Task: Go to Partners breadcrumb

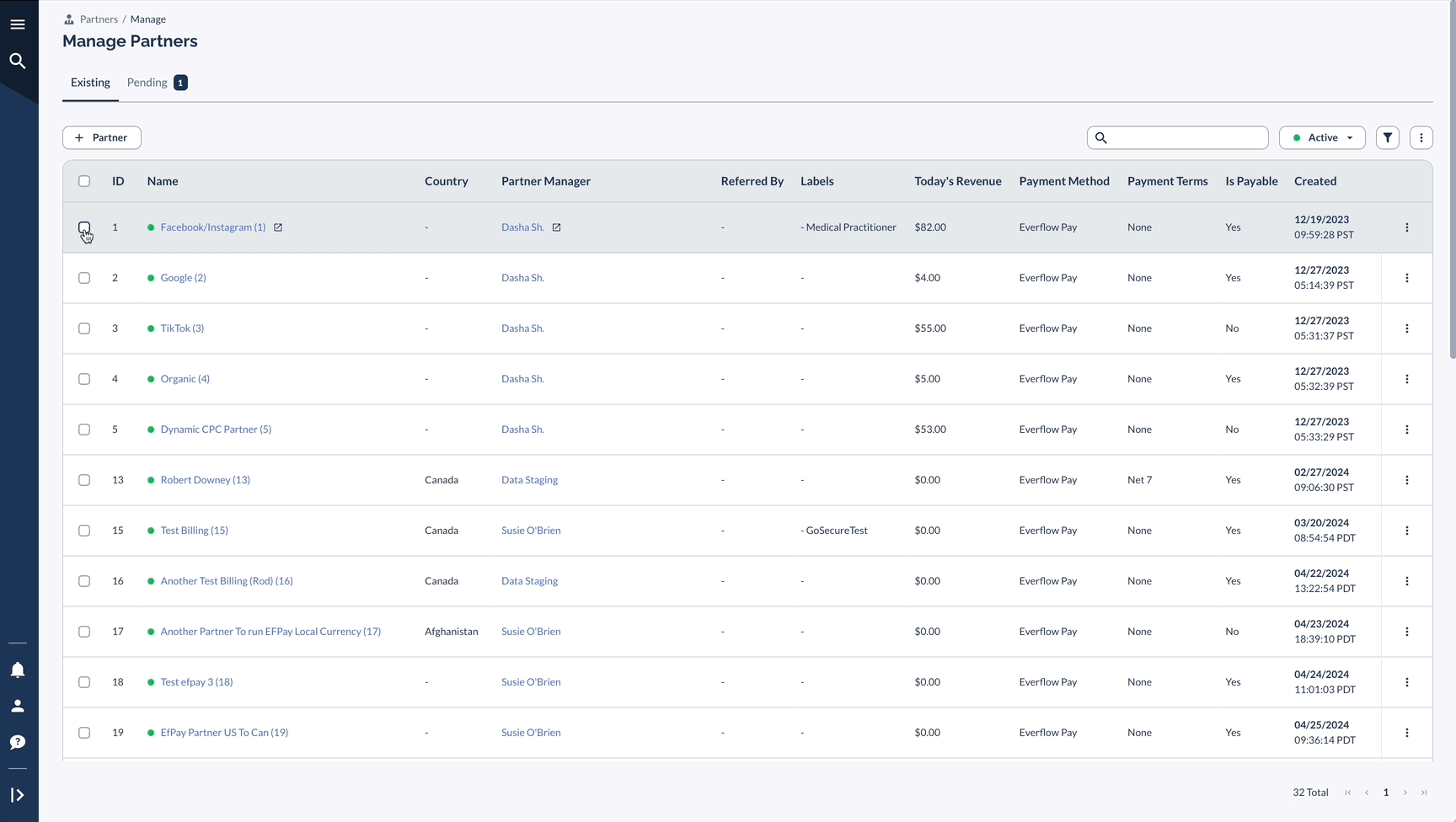Action: 99,19
